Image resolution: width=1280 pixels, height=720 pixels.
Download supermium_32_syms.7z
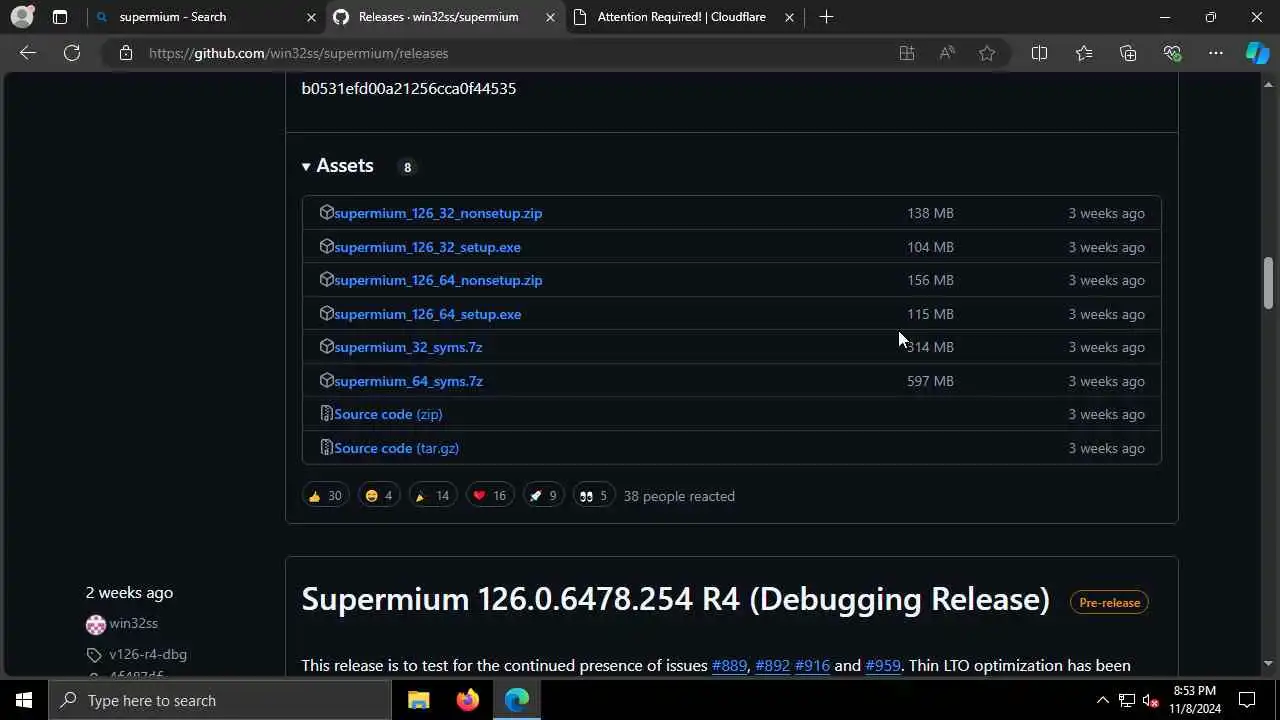point(408,347)
